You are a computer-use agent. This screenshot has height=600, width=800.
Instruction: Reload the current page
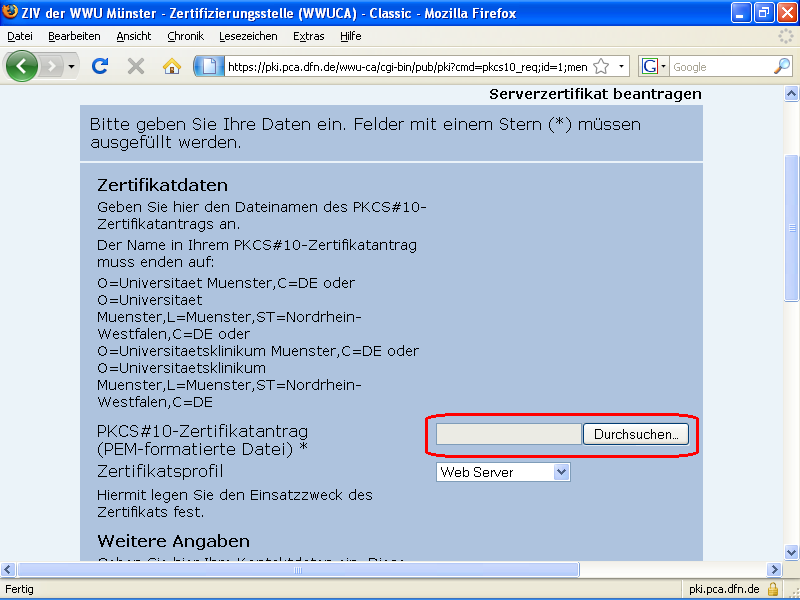pyautogui.click(x=100, y=66)
